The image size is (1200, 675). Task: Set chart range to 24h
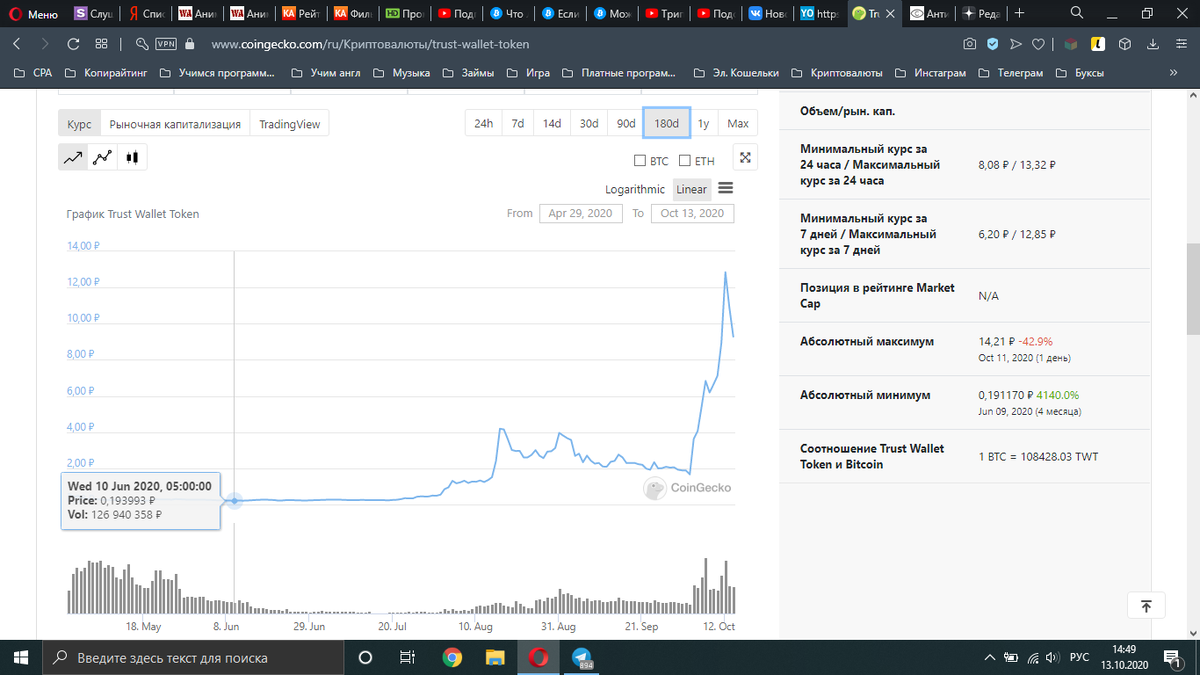click(x=483, y=123)
